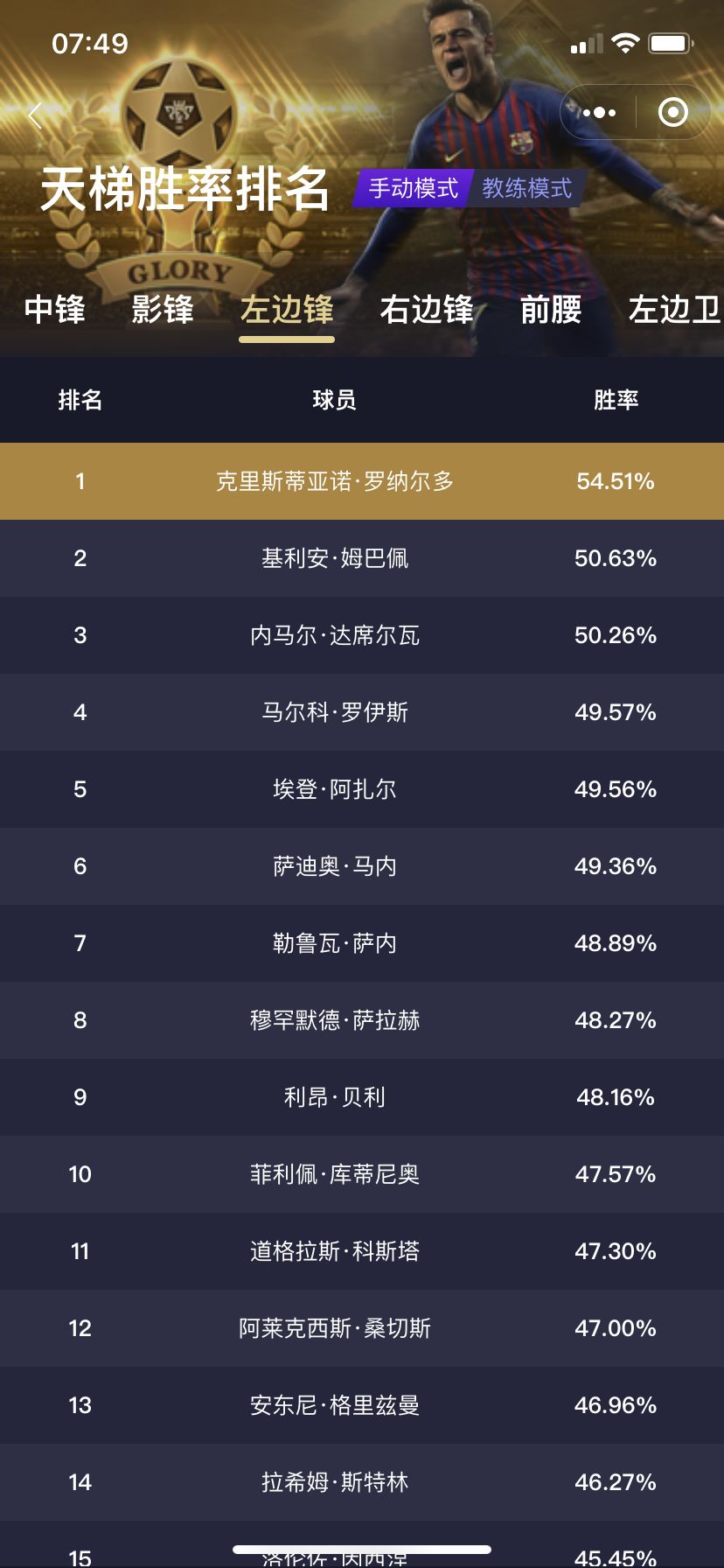Select the 影锋 position tab
Image resolution: width=724 pixels, height=1568 pixels.
[x=163, y=310]
